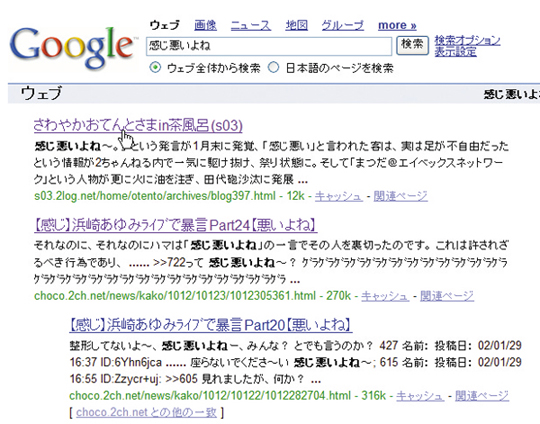The image size is (540, 424).
Task: Open 検索オプション advanced search link
Action: click(x=467, y=40)
